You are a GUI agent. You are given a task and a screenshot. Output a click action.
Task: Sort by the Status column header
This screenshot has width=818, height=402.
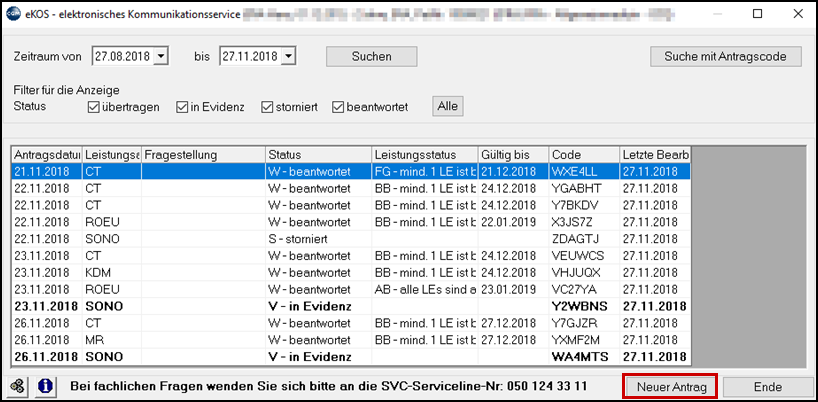coord(319,155)
